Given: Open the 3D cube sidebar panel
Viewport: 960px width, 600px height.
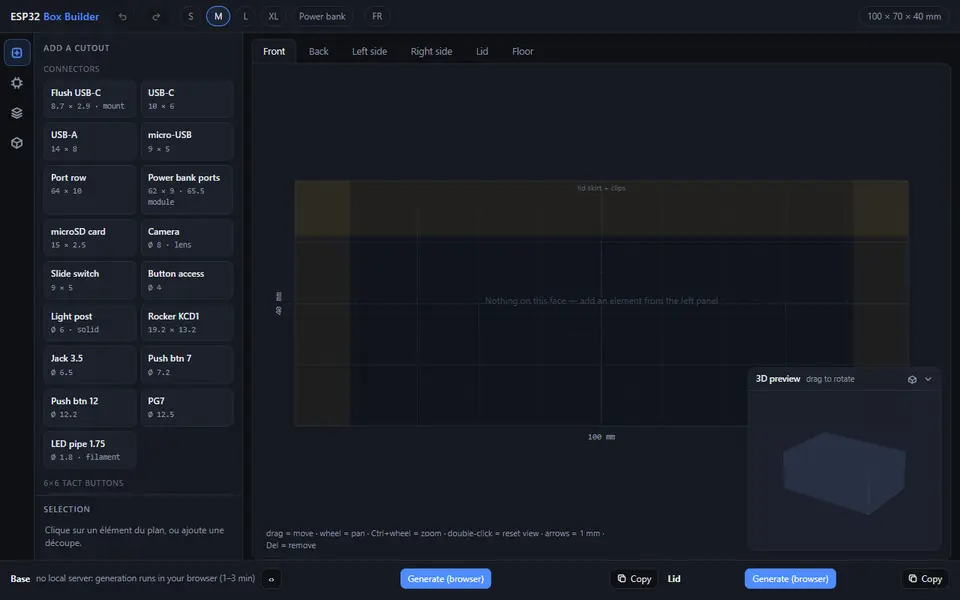Looking at the screenshot, I should [17, 143].
